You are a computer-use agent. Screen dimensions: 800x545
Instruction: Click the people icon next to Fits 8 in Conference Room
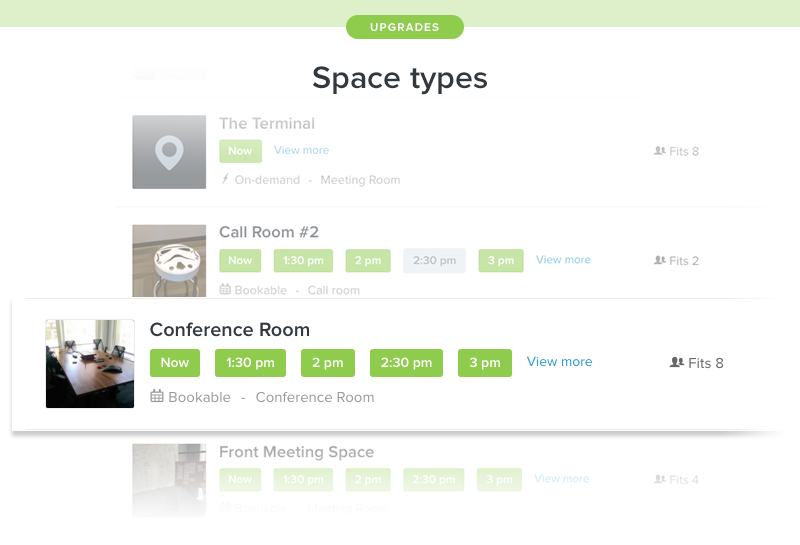point(676,363)
